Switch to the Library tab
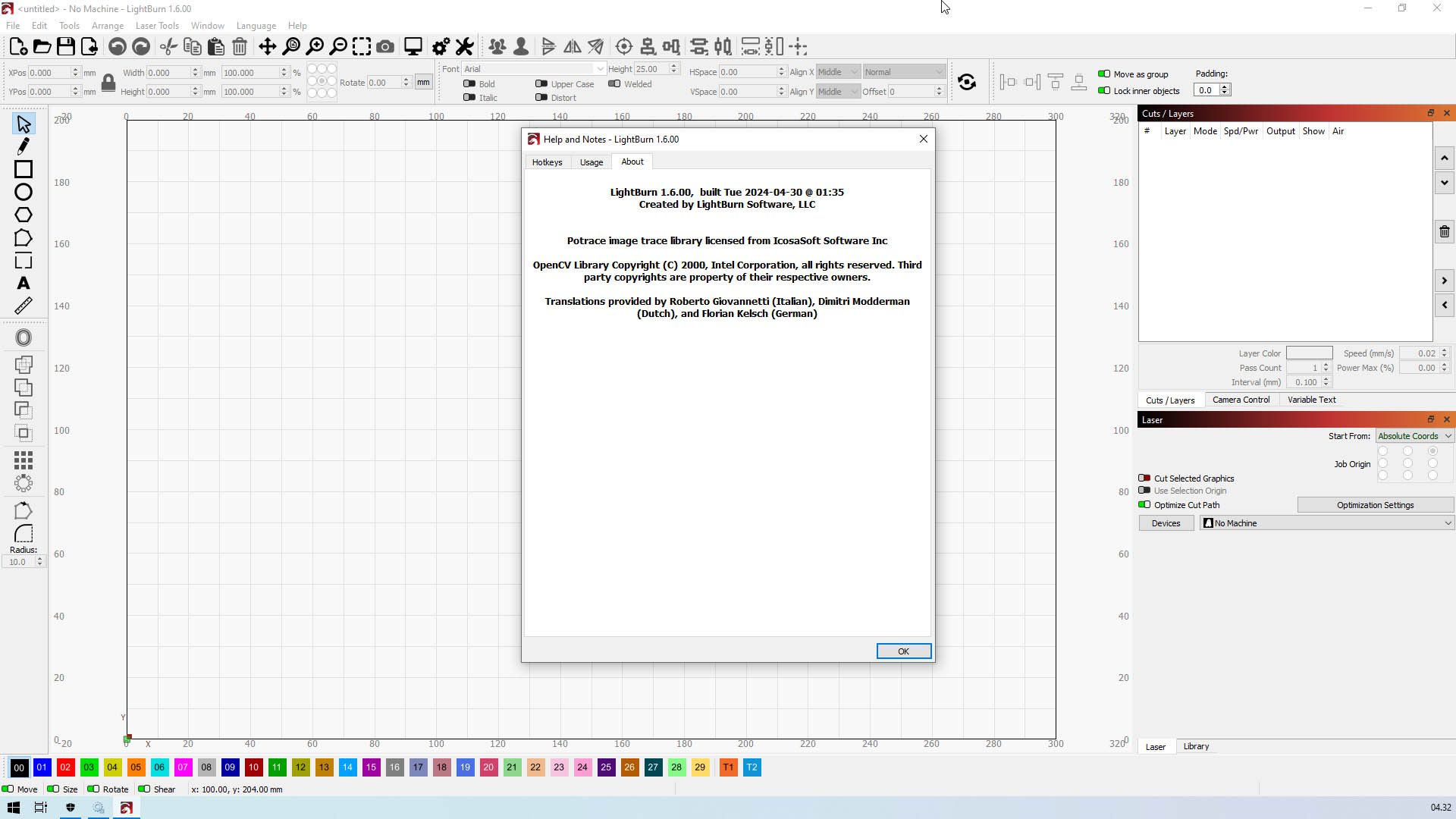The image size is (1456, 819). click(1196, 747)
